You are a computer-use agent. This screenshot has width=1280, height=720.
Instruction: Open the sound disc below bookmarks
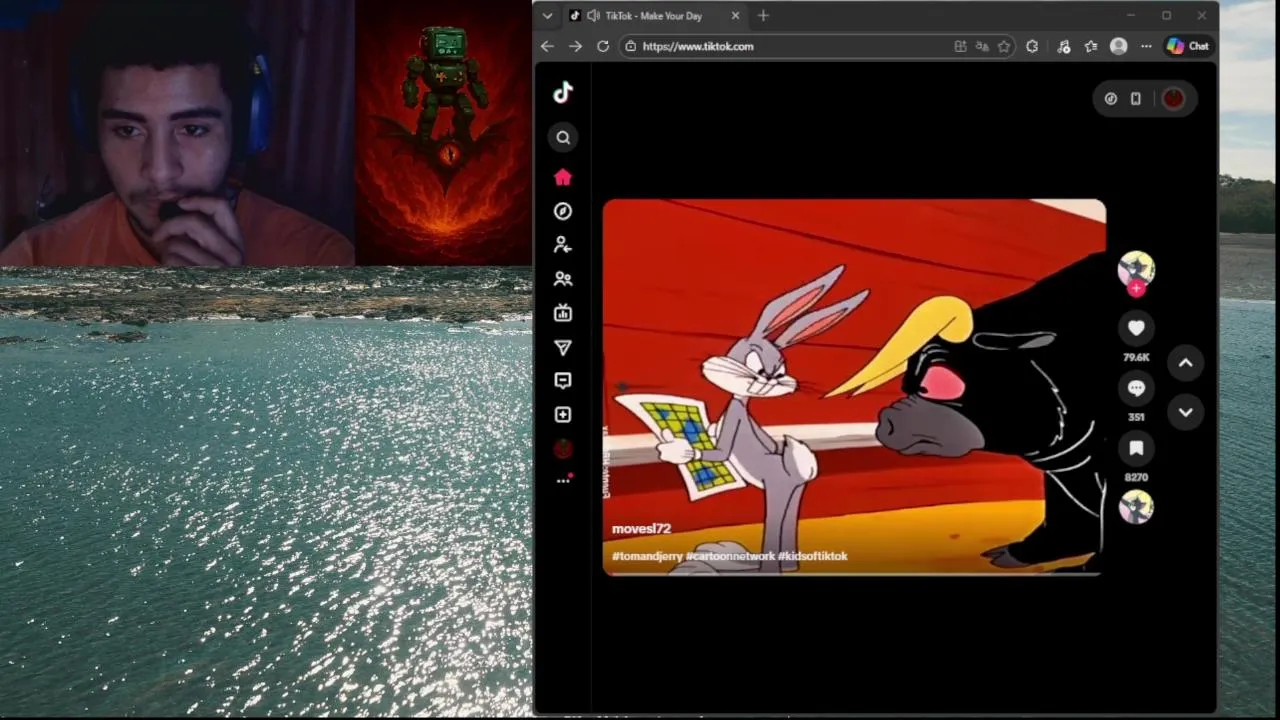click(1136, 508)
